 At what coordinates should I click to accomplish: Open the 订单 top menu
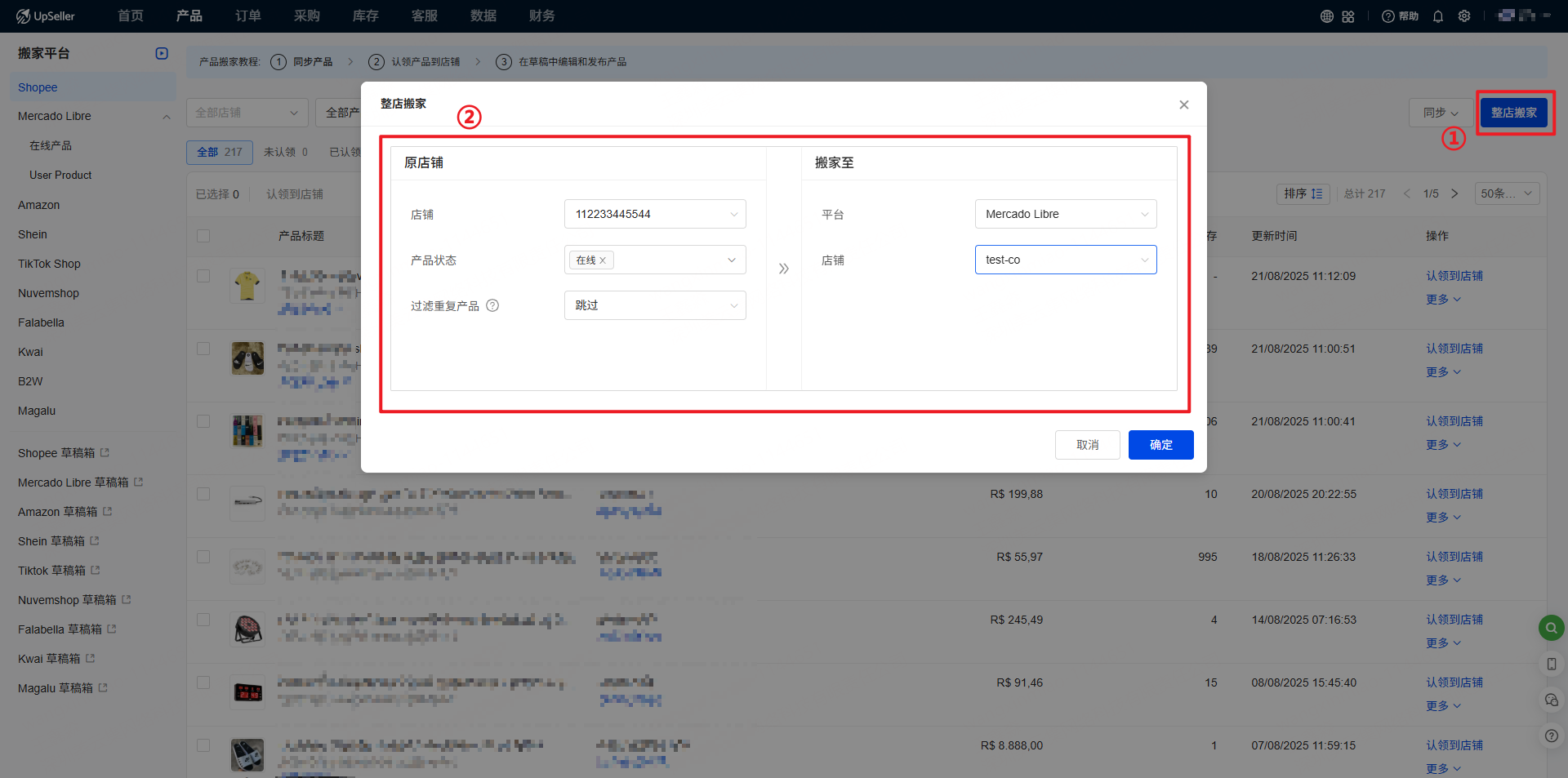click(x=248, y=16)
